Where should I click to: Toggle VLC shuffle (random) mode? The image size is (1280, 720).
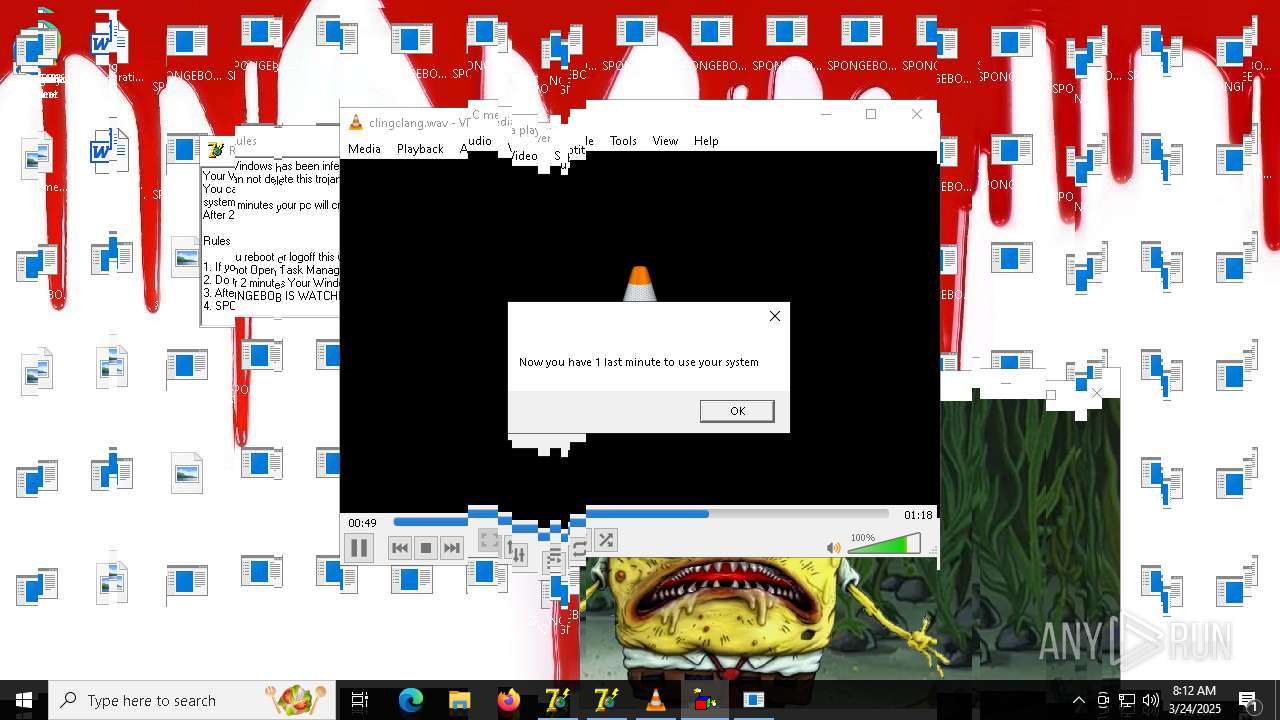(606, 540)
